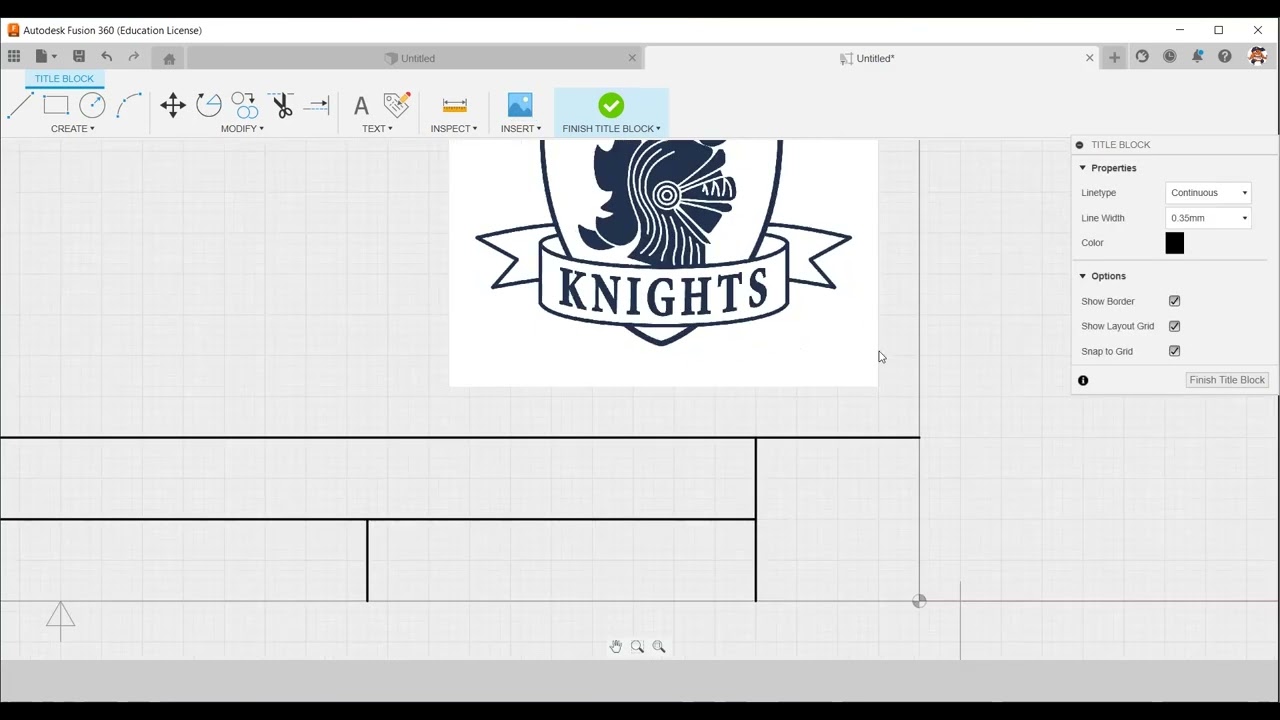Close the first Untitled tab
1280x720 pixels.
pyautogui.click(x=632, y=57)
